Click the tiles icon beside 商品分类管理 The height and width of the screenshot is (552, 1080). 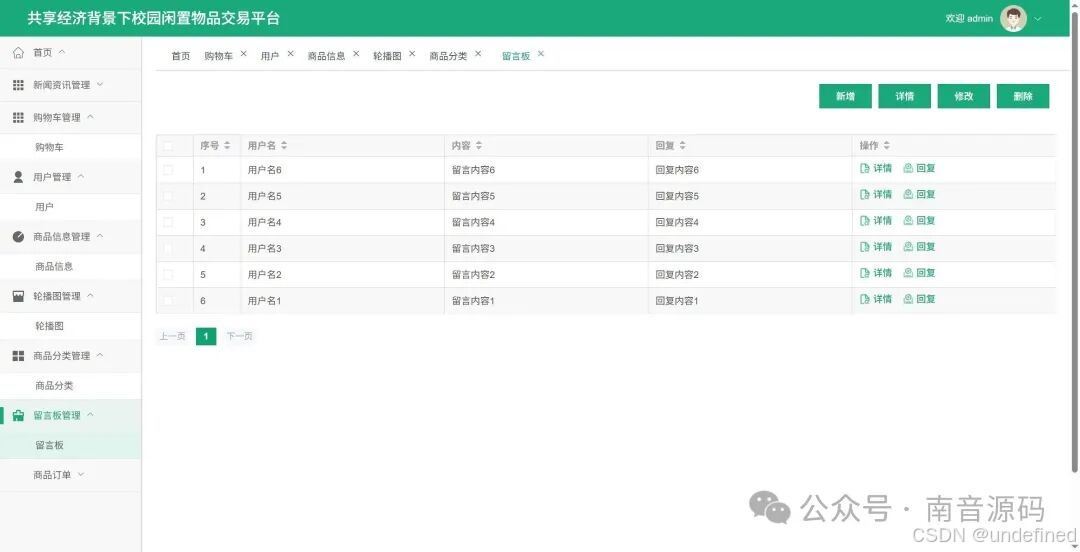click(19, 356)
